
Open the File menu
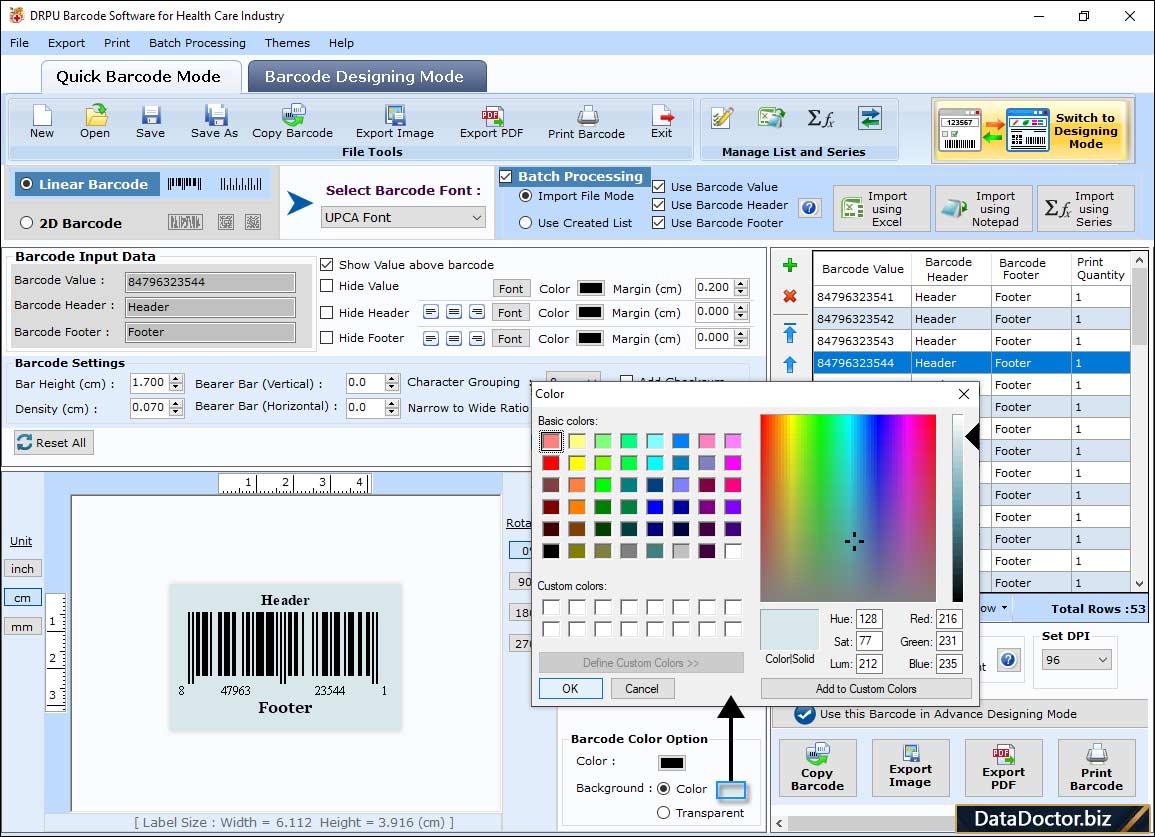20,43
